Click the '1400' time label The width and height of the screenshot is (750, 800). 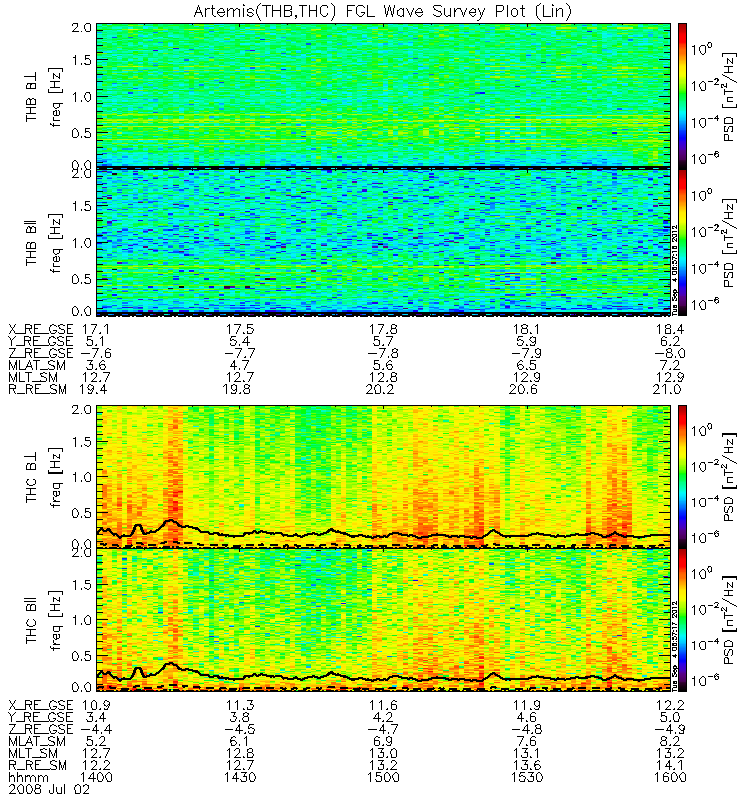click(x=96, y=778)
